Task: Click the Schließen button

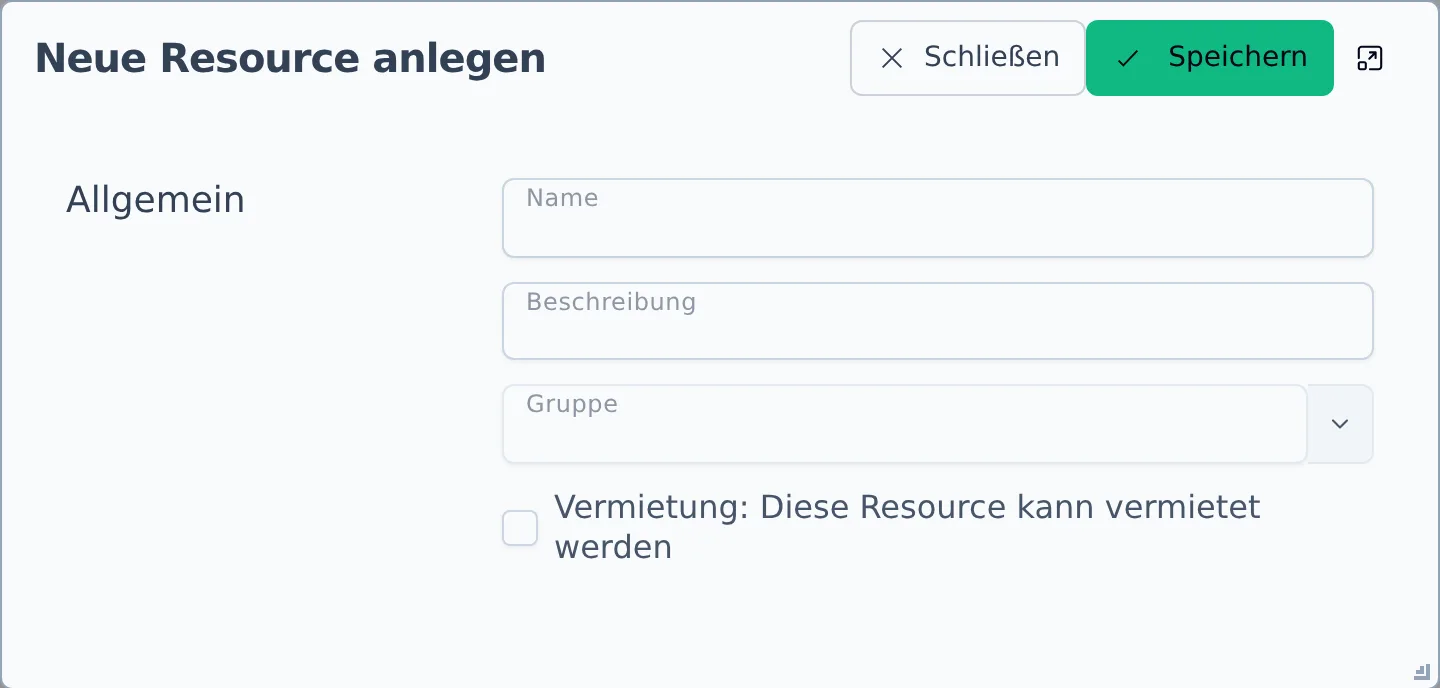Action: 967,58
